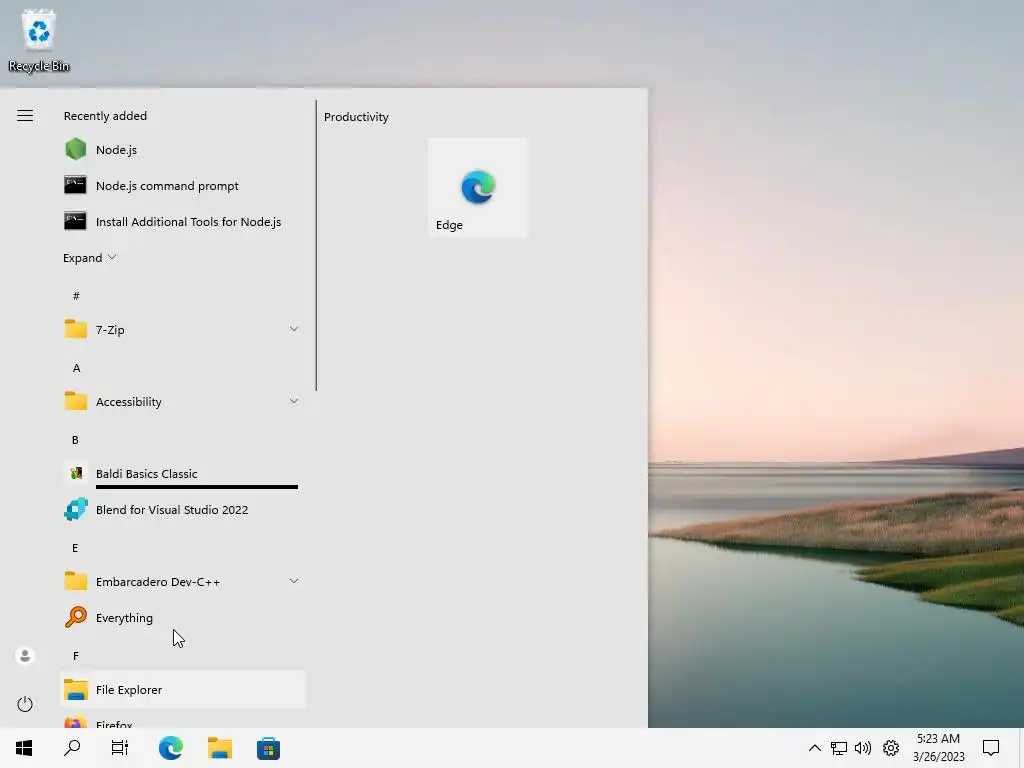
Task: Expand the Recently added list
Action: pos(89,257)
